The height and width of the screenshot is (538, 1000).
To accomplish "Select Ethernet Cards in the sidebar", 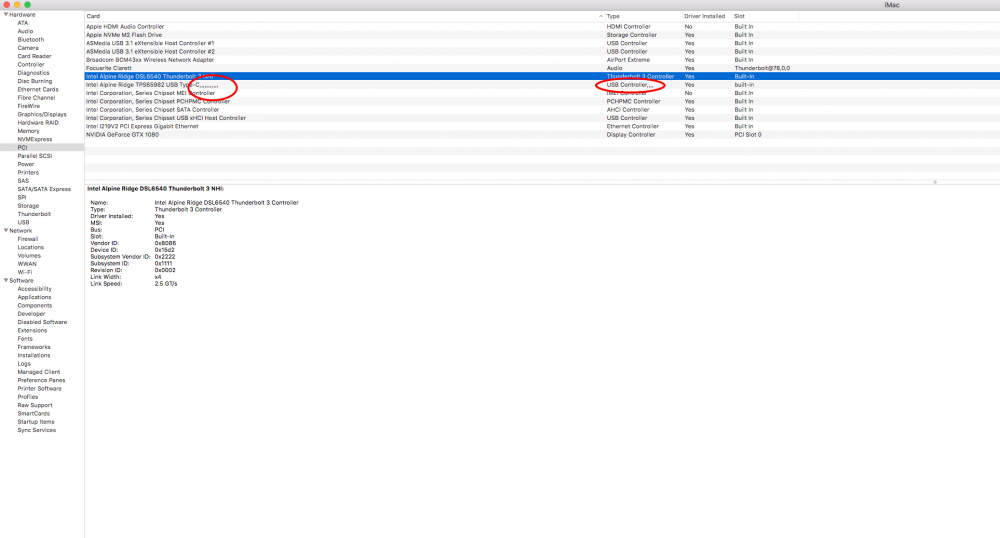I will (38, 89).
